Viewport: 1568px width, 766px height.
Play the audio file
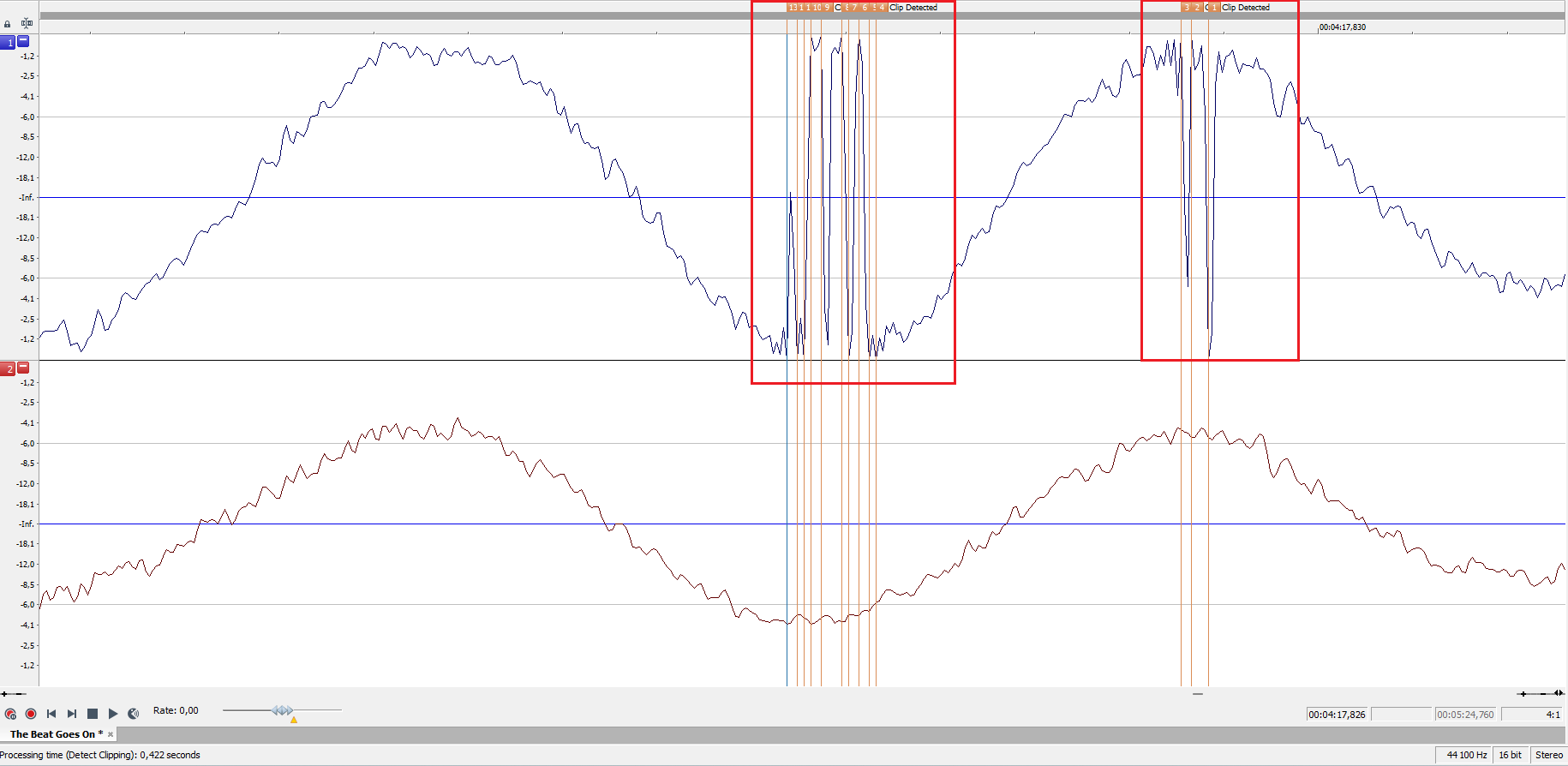tap(113, 714)
